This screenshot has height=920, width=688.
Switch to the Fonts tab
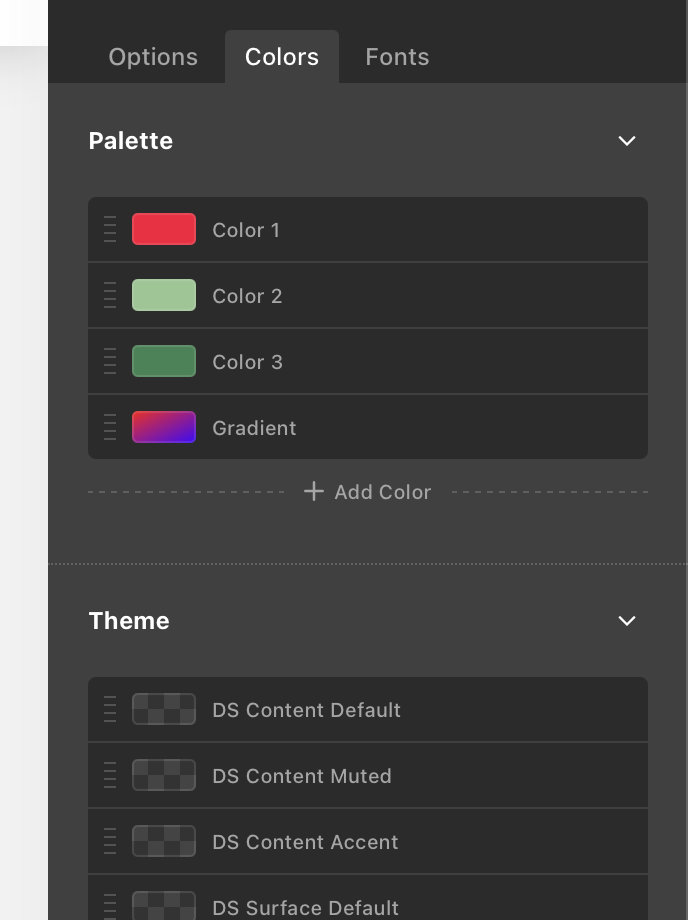pos(397,57)
